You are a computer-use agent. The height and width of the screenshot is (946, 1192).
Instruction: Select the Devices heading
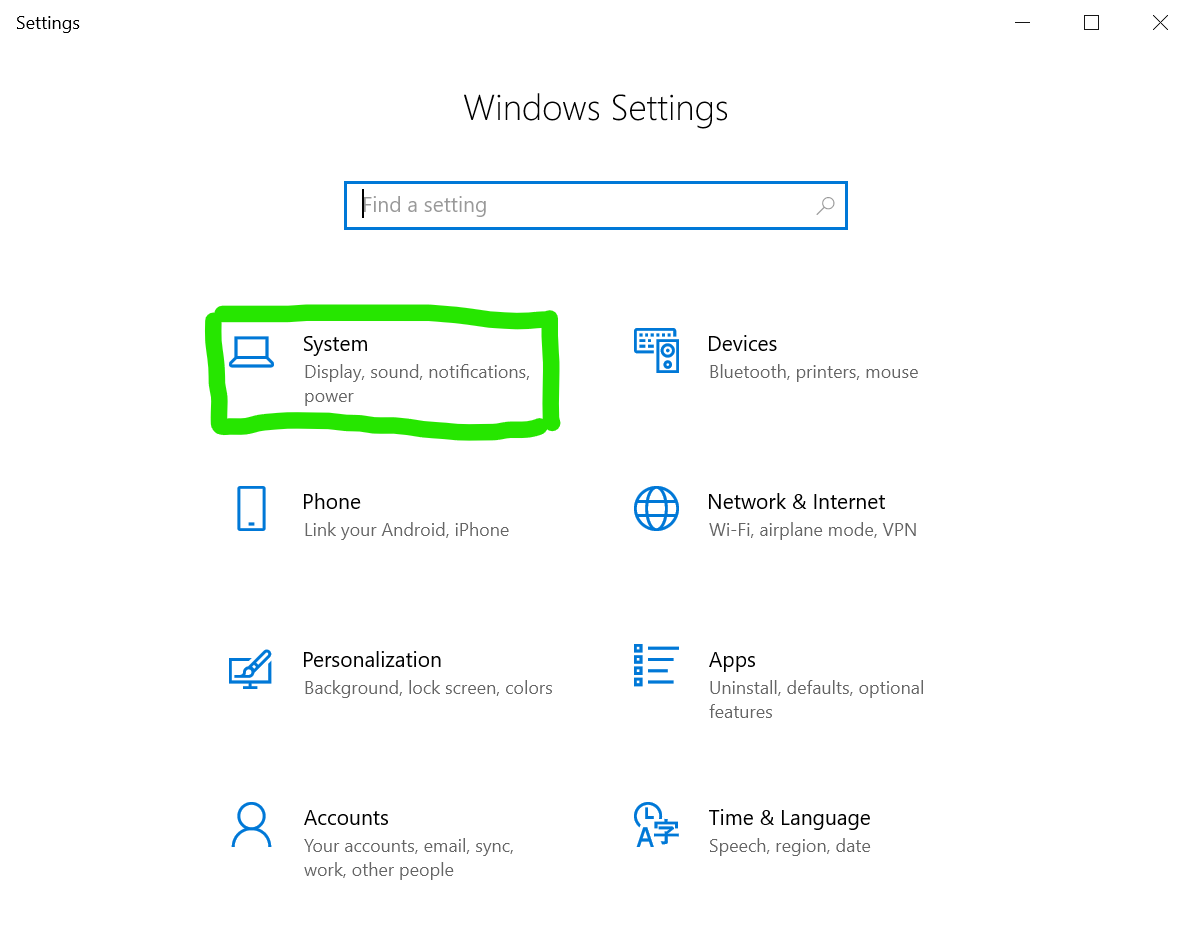pos(742,344)
